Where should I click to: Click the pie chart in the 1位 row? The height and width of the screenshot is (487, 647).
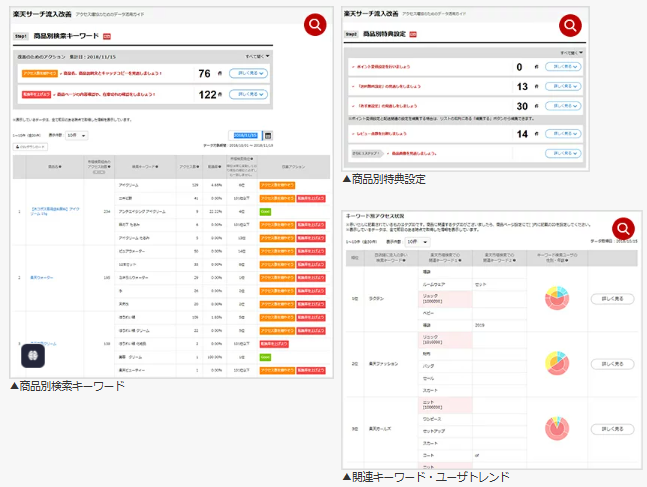pyautogui.click(x=557, y=298)
